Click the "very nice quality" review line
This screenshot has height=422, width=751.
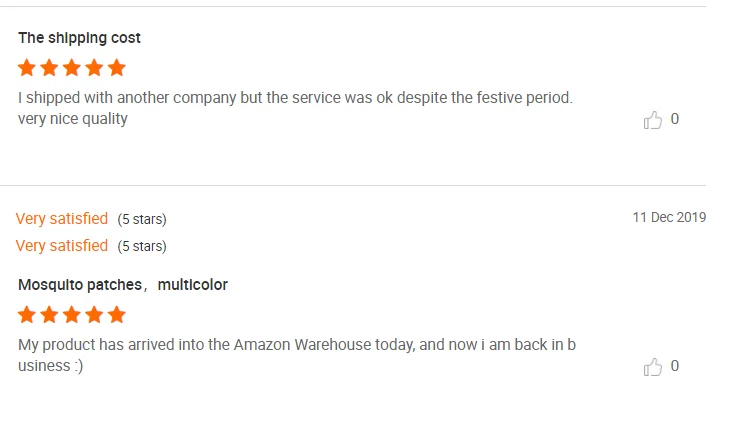(x=73, y=119)
